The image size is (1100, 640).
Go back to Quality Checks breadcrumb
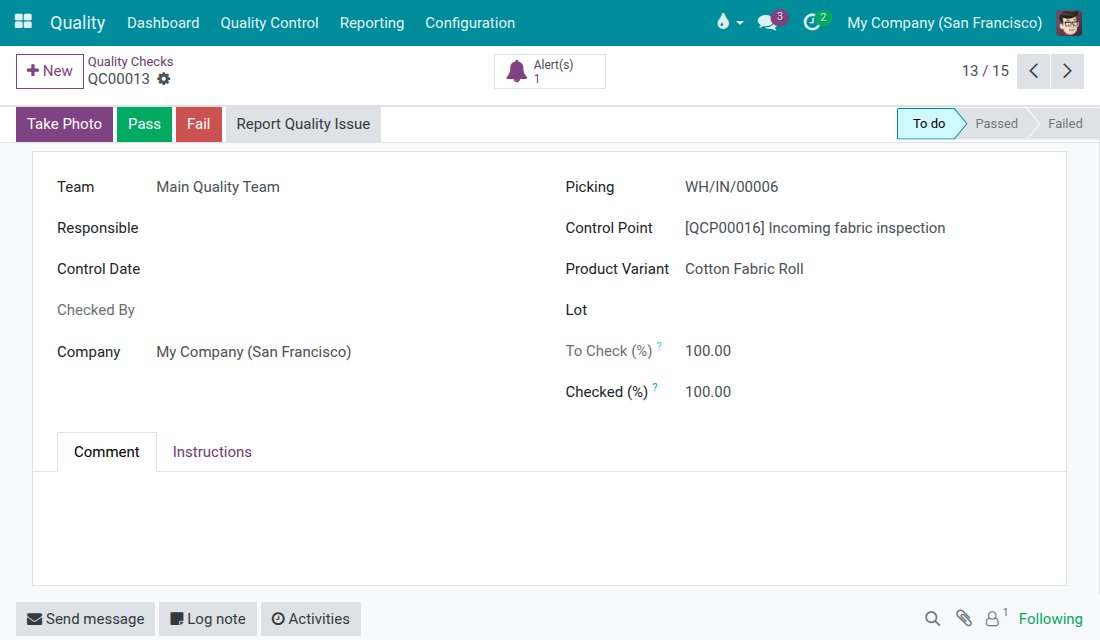(x=130, y=62)
